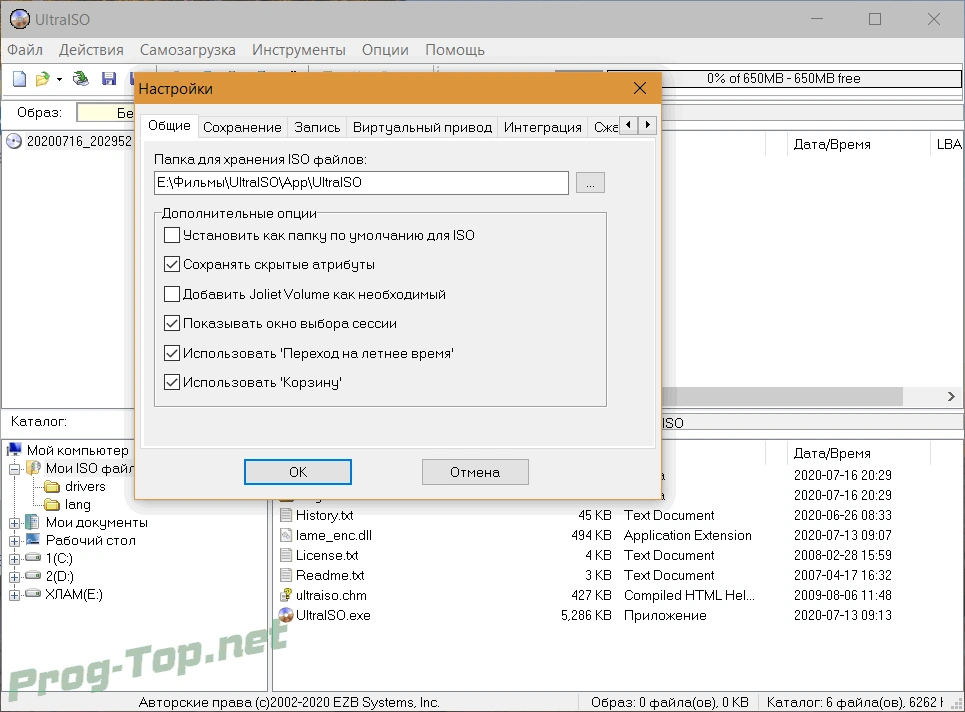965x712 pixels.
Task: Select Рабочий стол in tree
Action: coord(90,540)
